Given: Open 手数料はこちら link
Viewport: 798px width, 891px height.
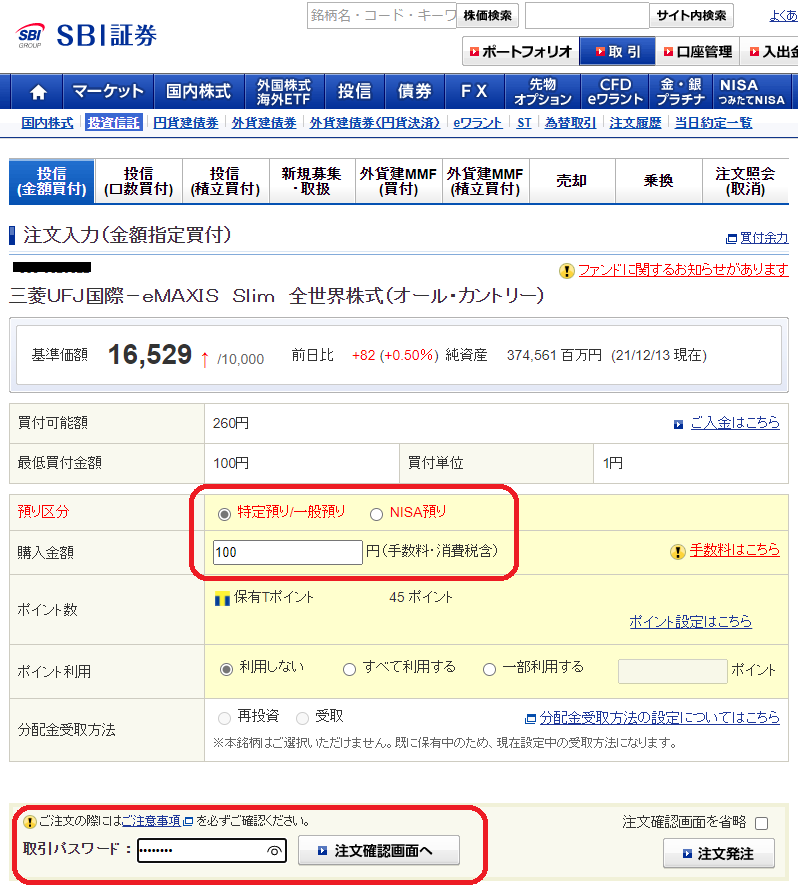Looking at the screenshot, I should point(735,551).
